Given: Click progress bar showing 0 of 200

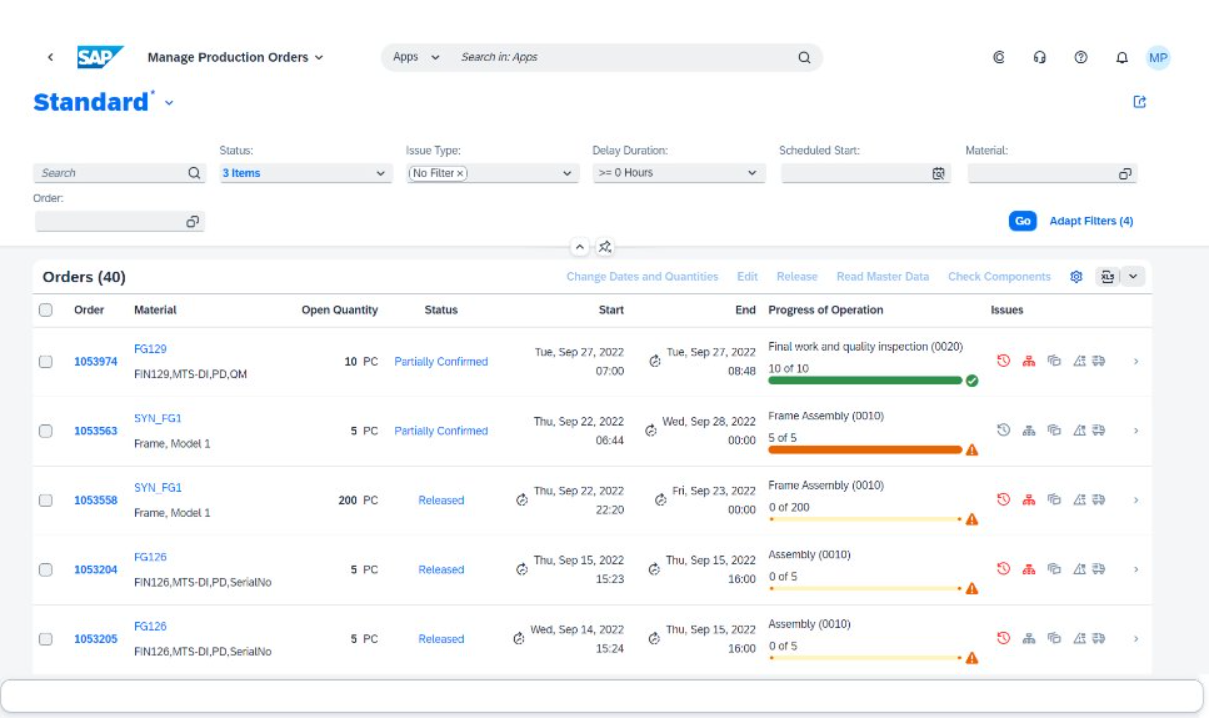Looking at the screenshot, I should click(x=865, y=519).
